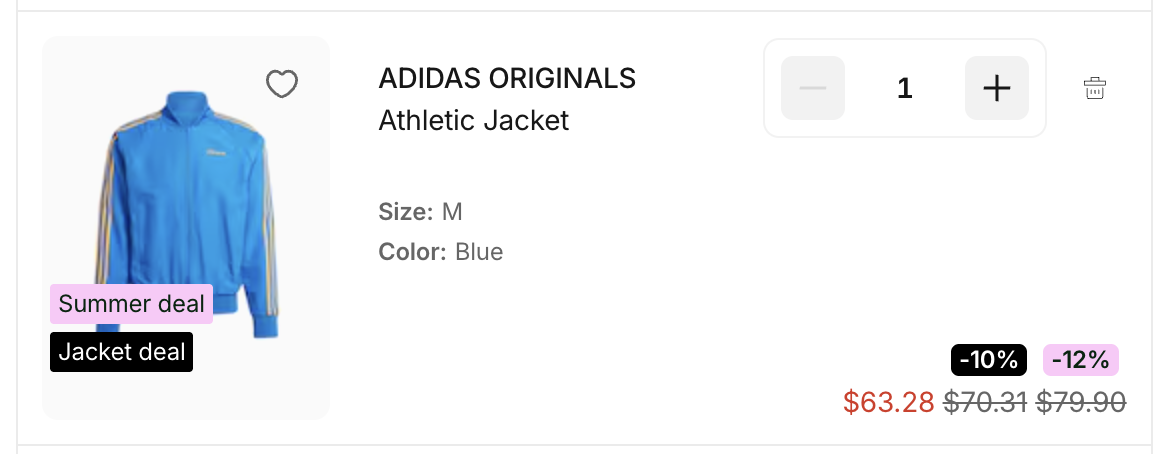Click the Summer deal badge
Viewport: 1168px width, 454px height.
[131, 304]
